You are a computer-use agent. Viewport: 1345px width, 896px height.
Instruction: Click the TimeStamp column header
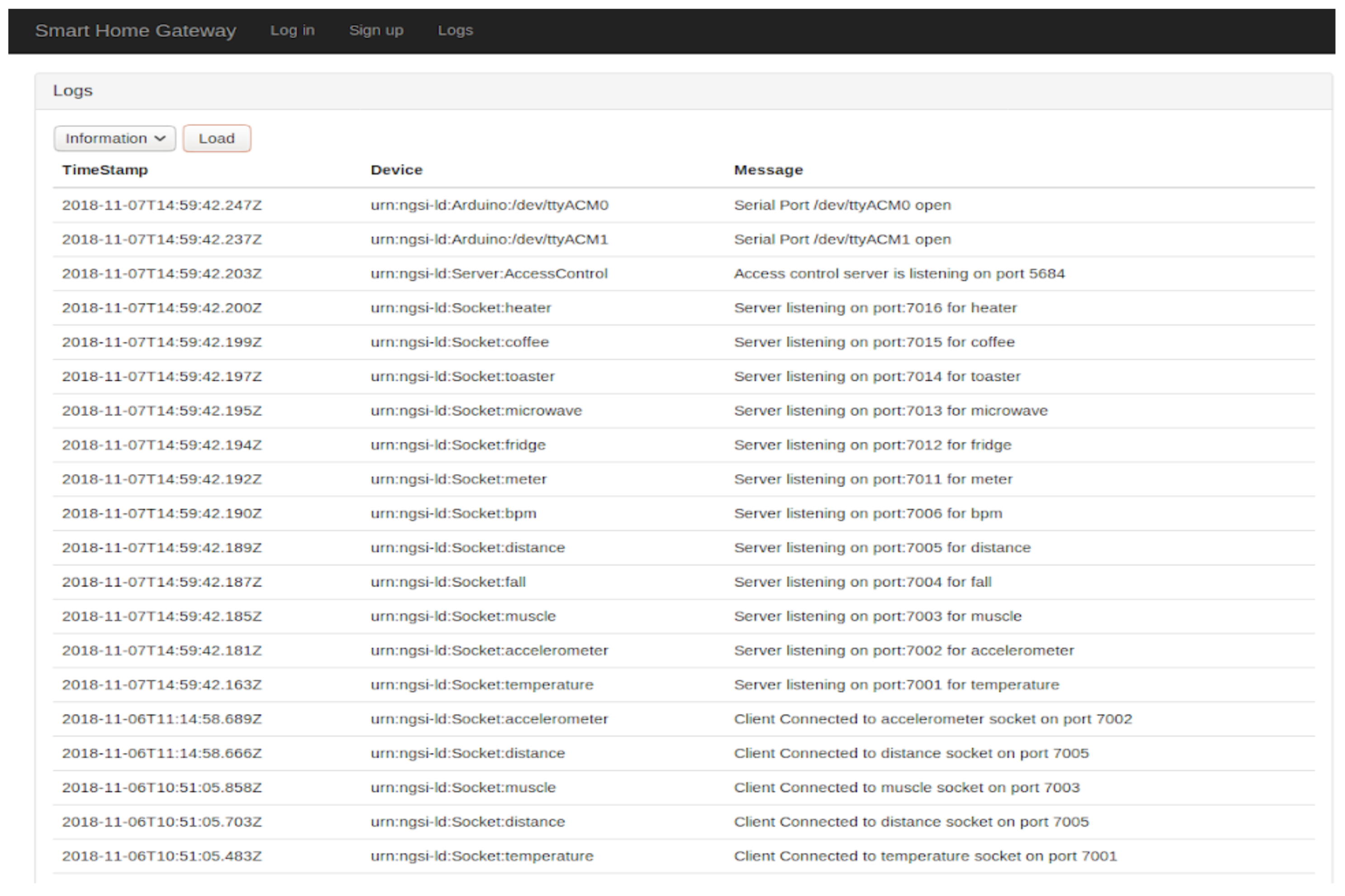[105, 170]
